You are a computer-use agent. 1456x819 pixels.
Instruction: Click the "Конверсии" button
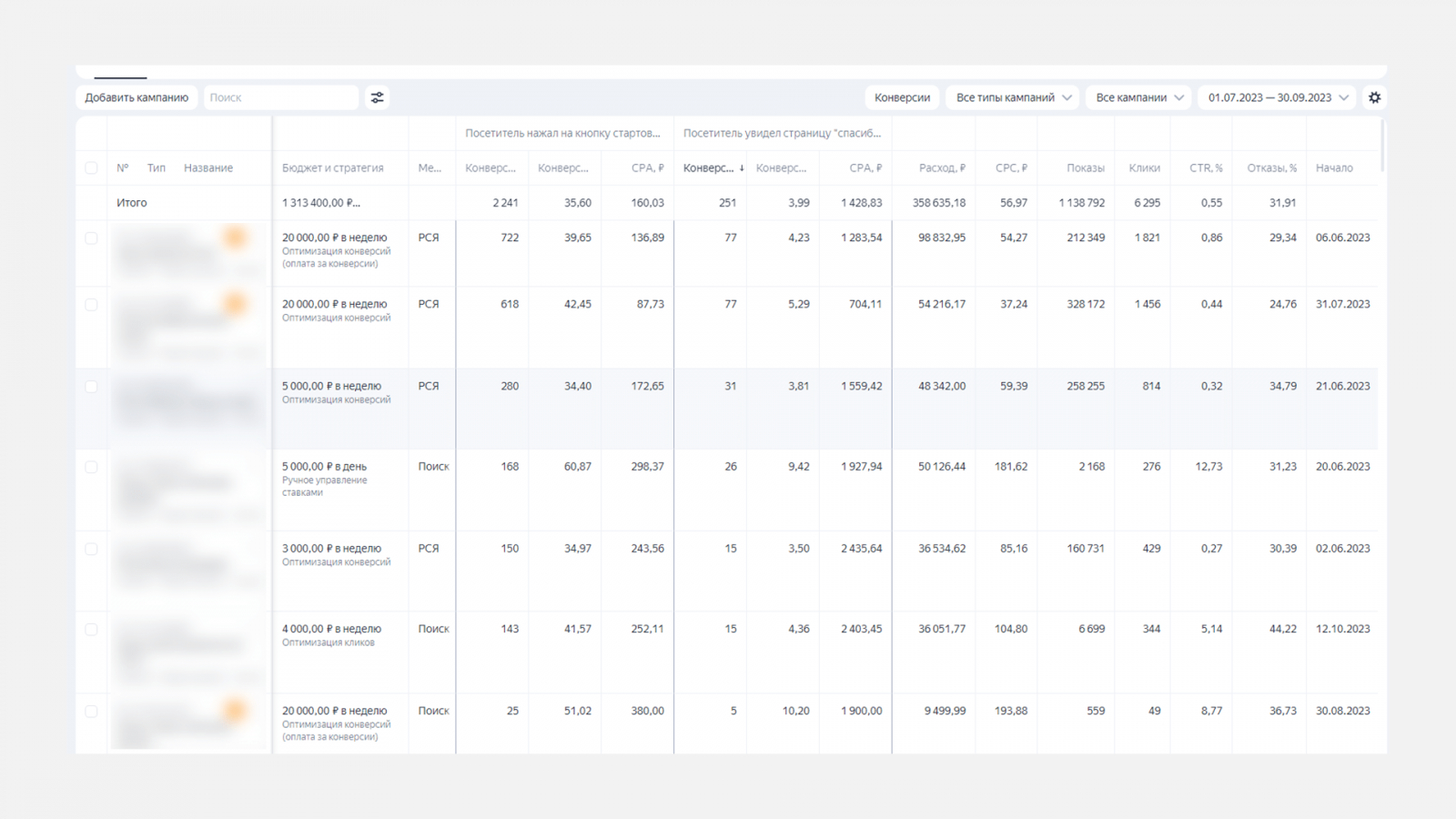click(902, 97)
